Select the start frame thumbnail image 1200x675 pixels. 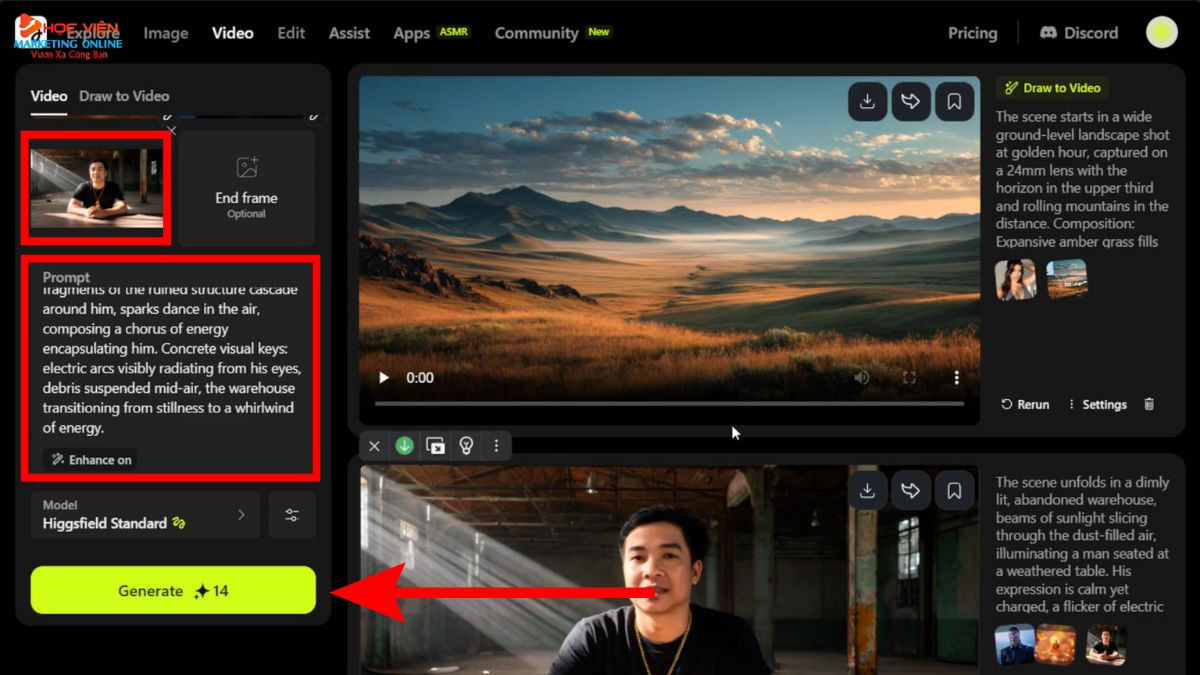click(96, 186)
